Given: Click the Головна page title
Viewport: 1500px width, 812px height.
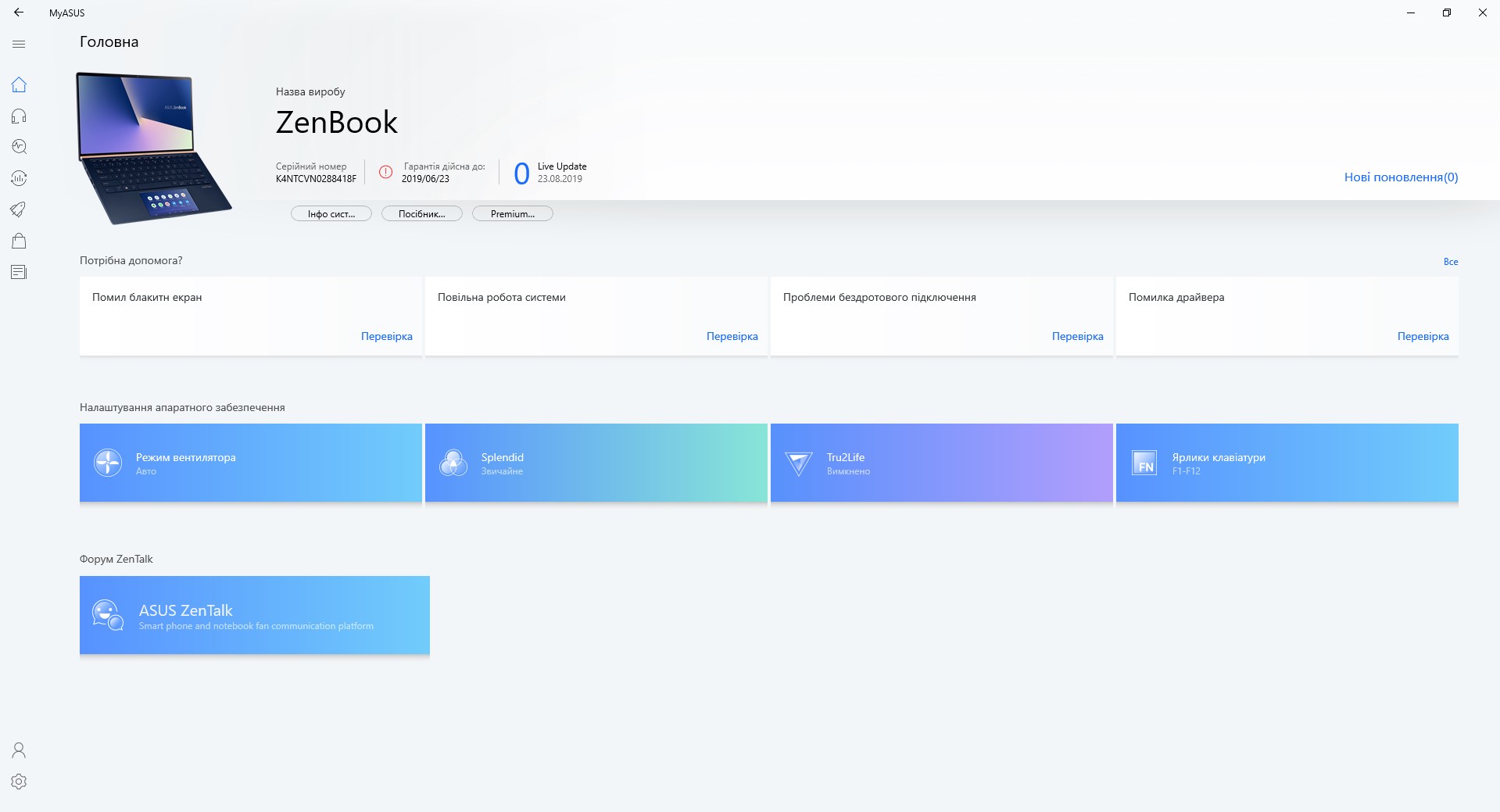Looking at the screenshot, I should pos(109,42).
